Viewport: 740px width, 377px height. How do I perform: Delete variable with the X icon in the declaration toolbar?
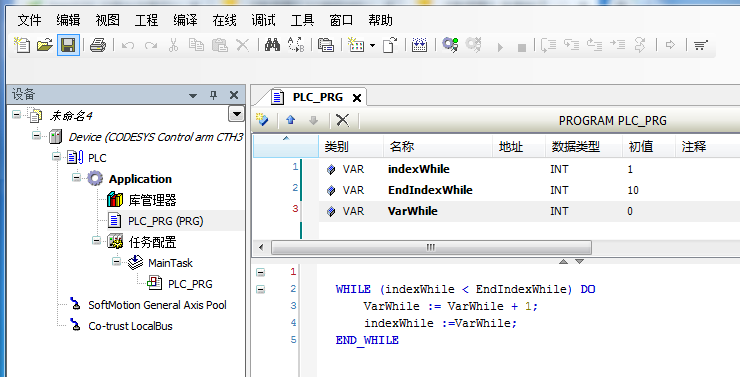(343, 120)
